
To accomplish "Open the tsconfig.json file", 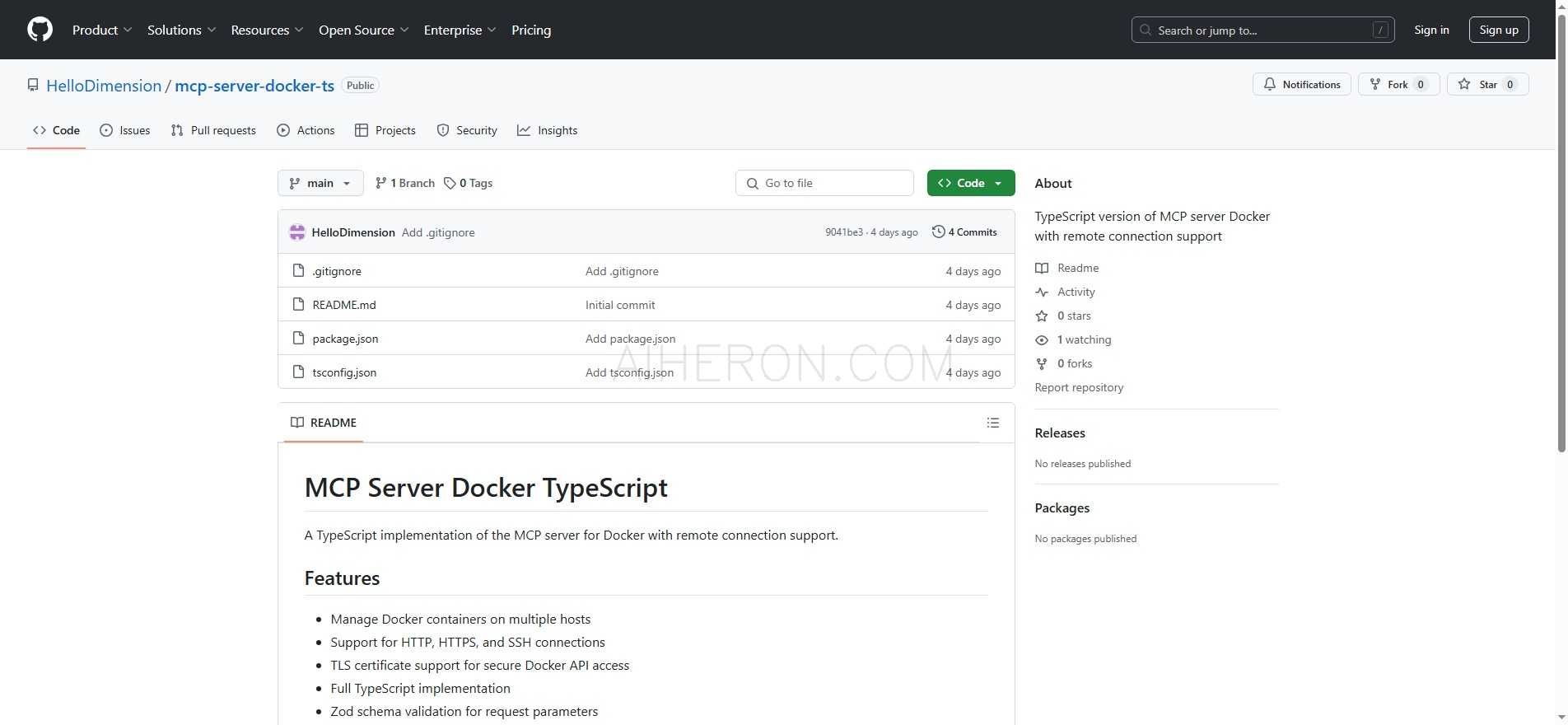I will (344, 372).
